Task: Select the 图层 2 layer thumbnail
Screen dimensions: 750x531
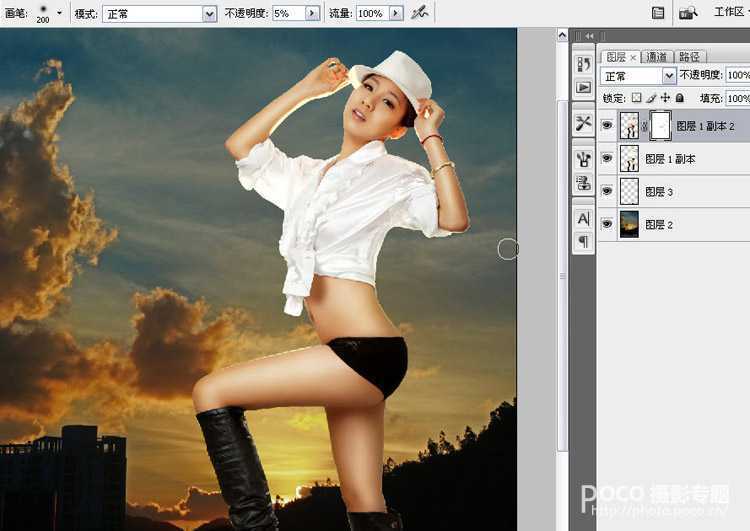Action: (x=629, y=224)
